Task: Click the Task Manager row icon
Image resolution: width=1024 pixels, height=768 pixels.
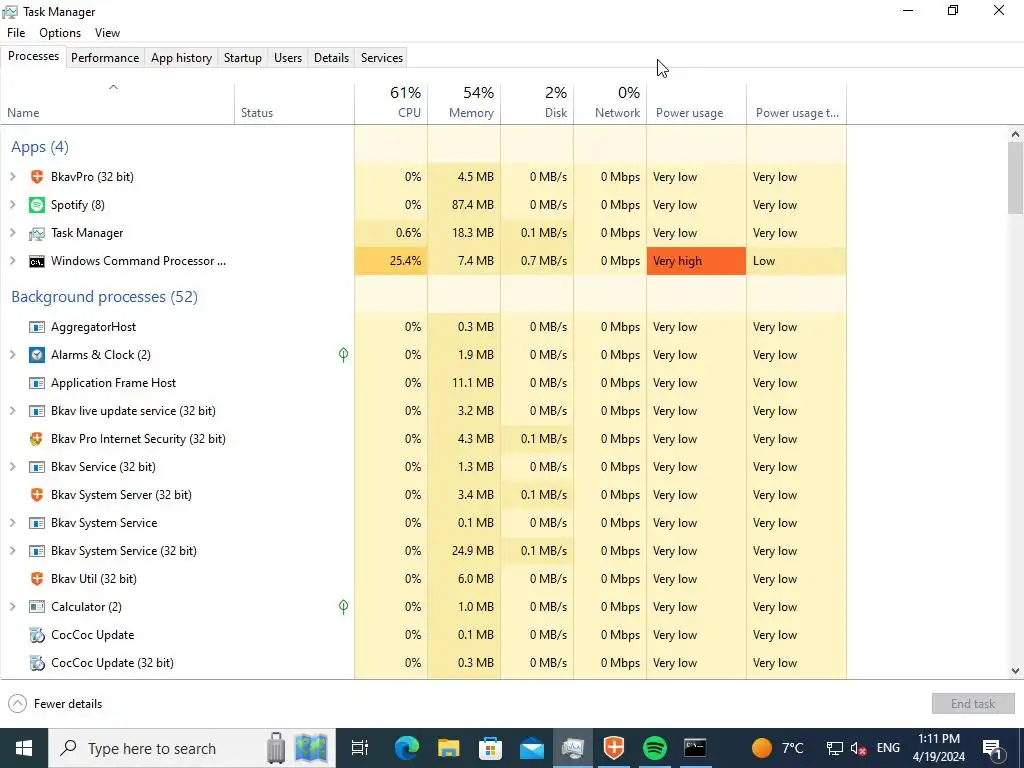Action: tap(37, 233)
